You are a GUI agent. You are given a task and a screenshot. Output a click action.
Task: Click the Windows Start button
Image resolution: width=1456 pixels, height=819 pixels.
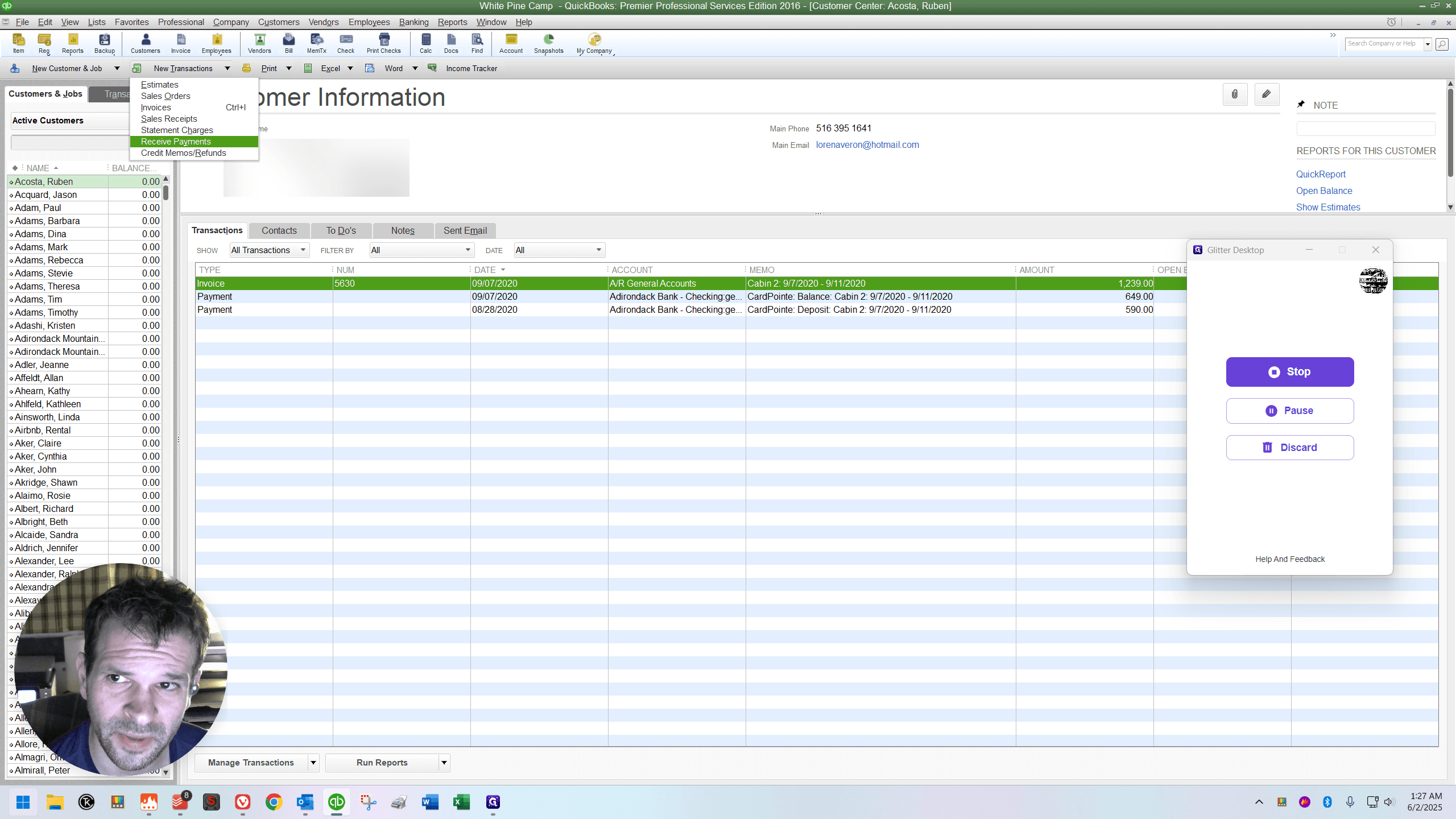pyautogui.click(x=23, y=802)
